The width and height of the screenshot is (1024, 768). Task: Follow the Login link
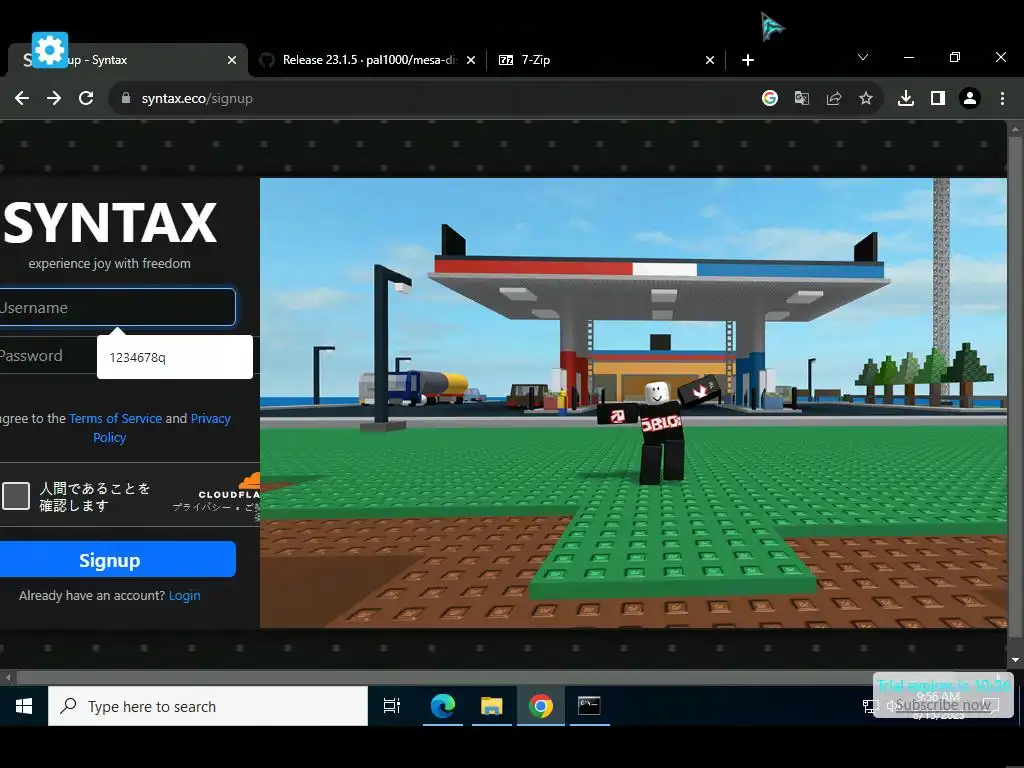[185, 596]
